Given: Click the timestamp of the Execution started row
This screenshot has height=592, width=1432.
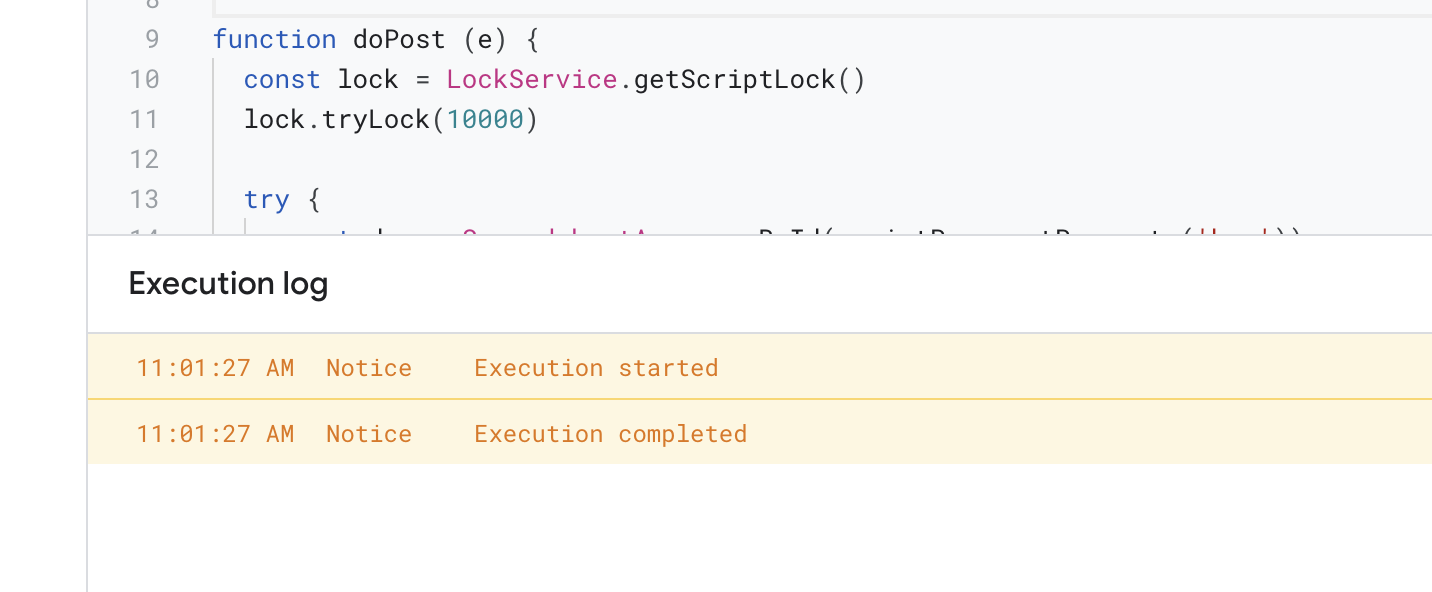Looking at the screenshot, I should pyautogui.click(x=215, y=368).
